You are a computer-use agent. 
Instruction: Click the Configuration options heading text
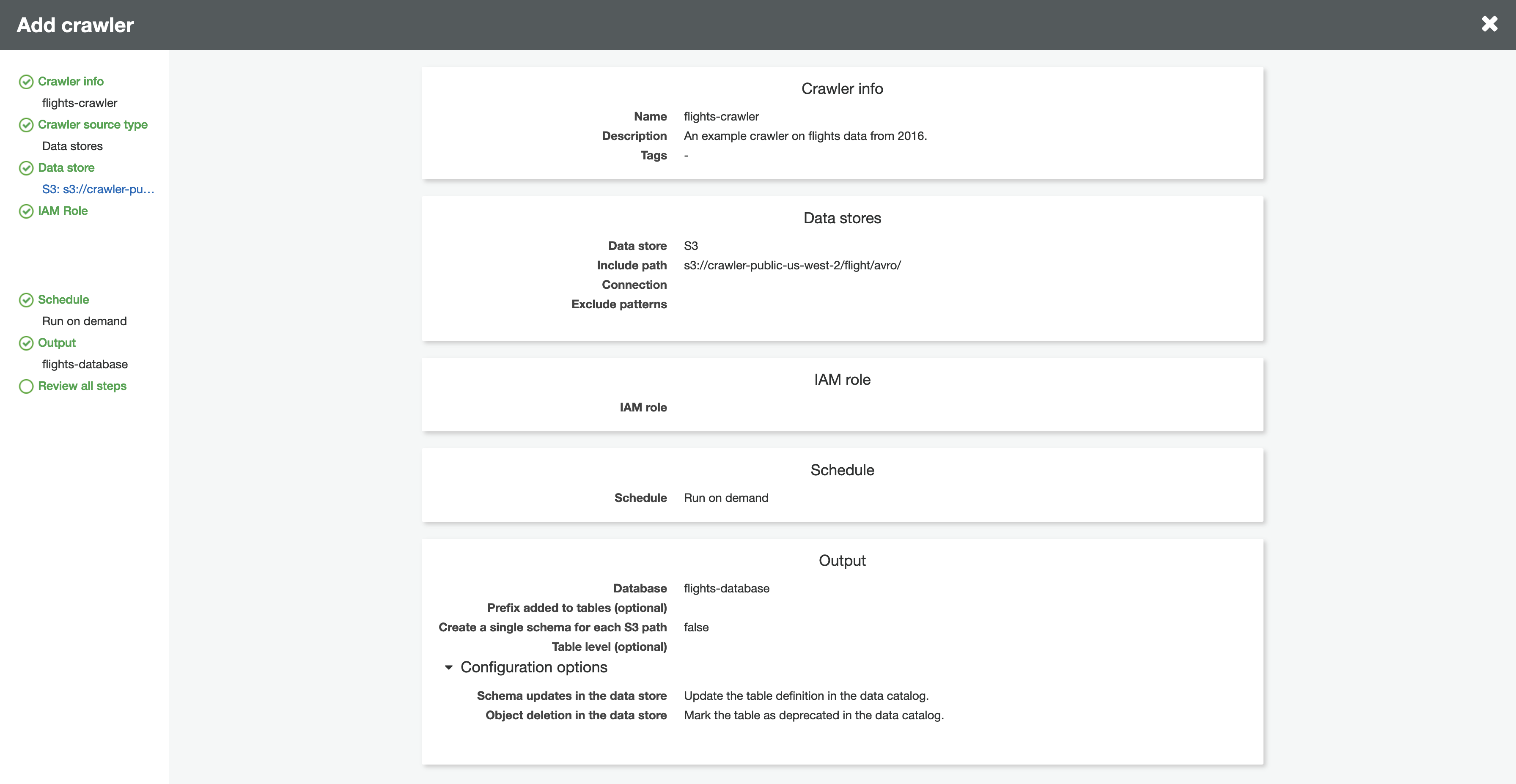coord(533,667)
